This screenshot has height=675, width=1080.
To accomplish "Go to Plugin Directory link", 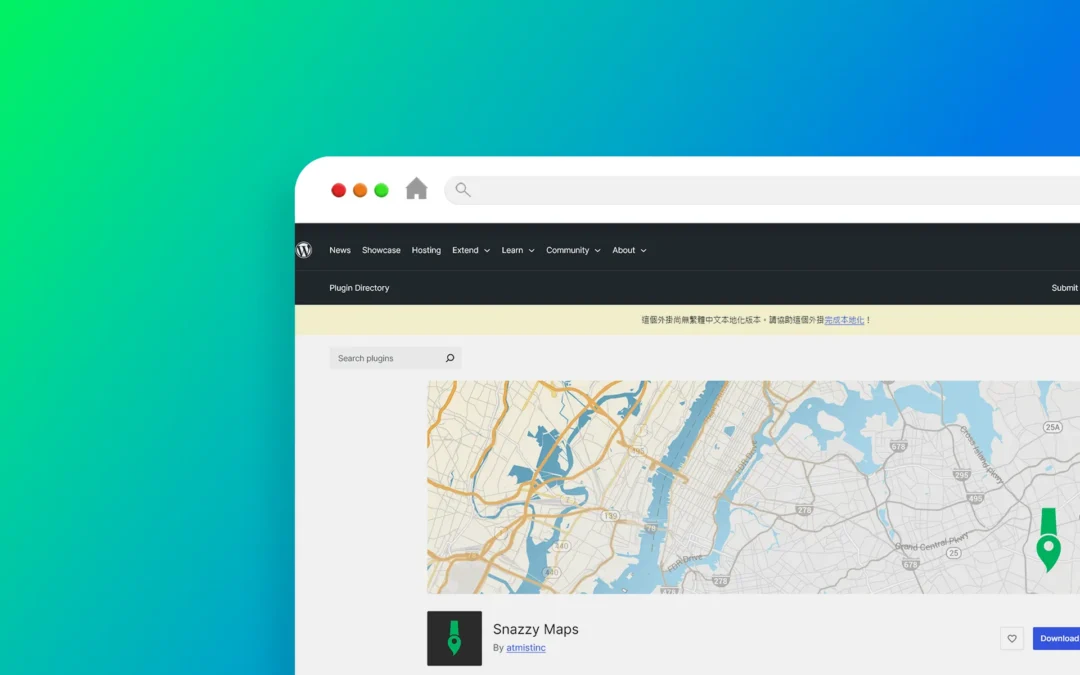I will tap(359, 288).
